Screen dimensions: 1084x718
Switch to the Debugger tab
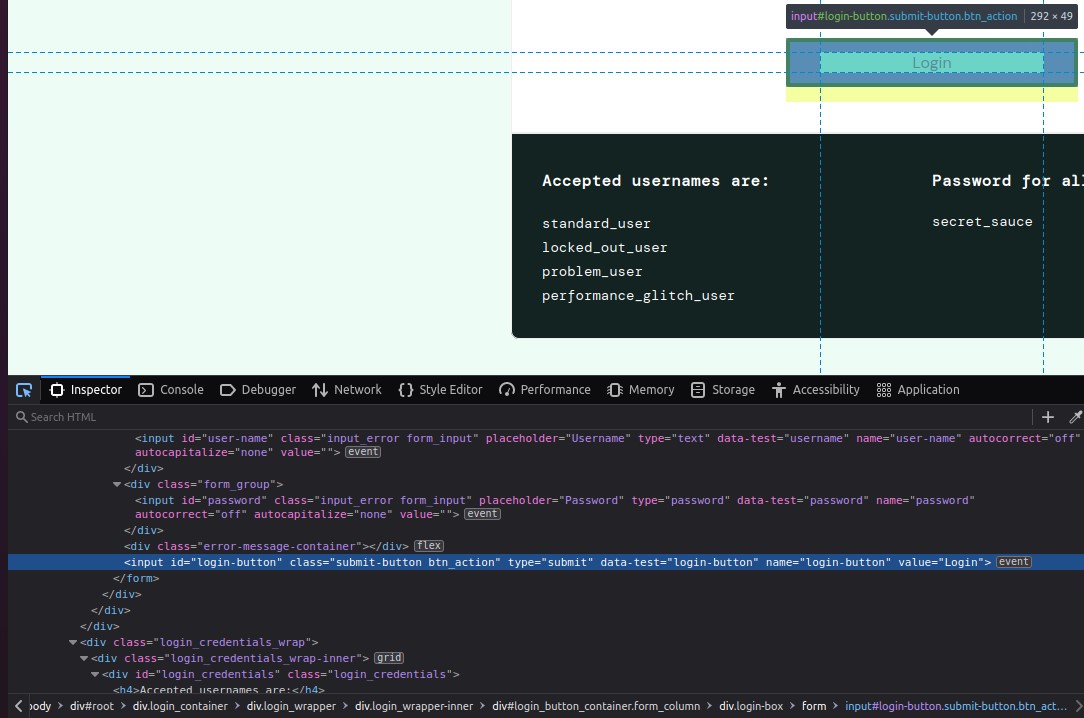coord(257,390)
